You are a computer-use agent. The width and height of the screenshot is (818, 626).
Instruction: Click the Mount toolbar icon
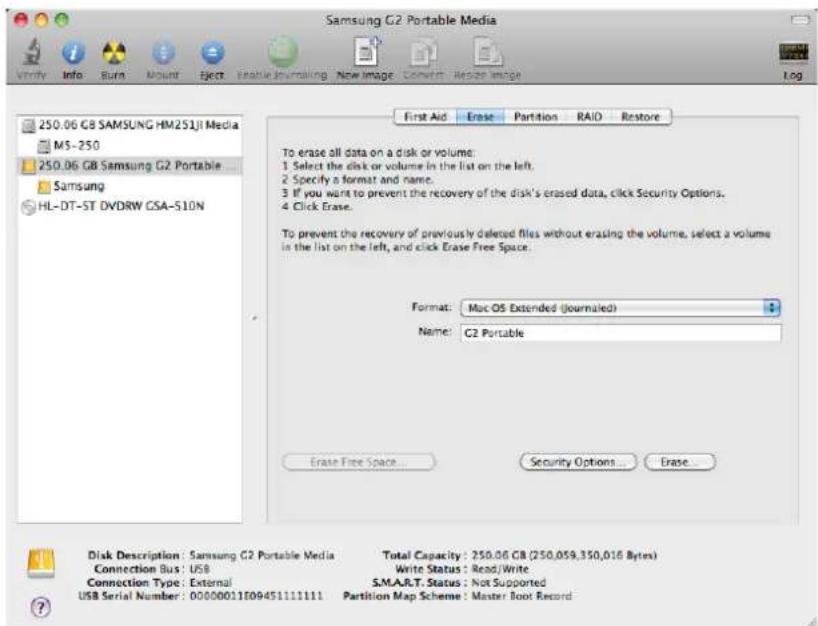coord(163,53)
